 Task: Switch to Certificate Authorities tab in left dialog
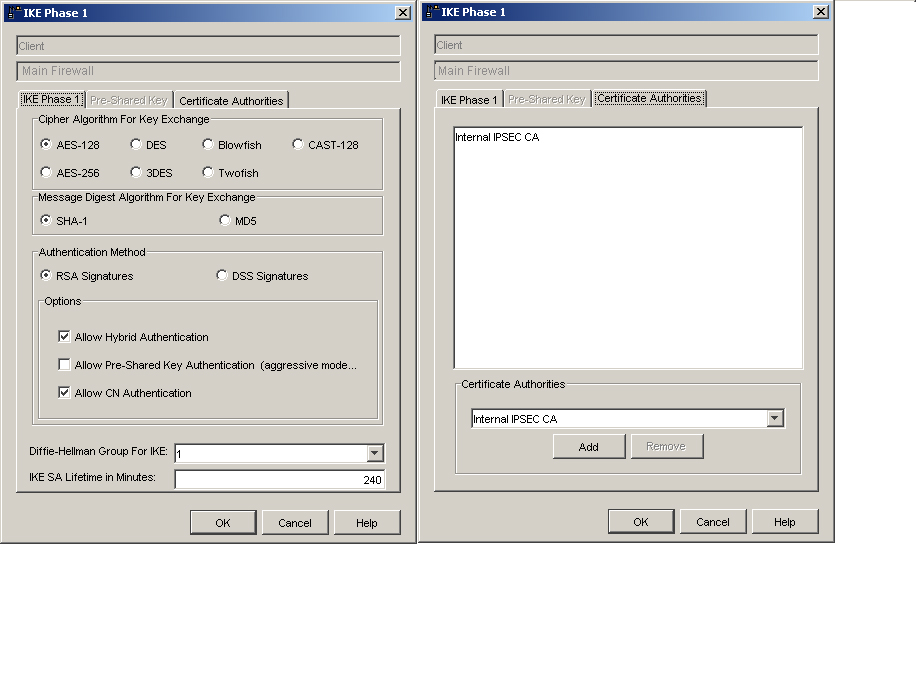pyautogui.click(x=231, y=101)
